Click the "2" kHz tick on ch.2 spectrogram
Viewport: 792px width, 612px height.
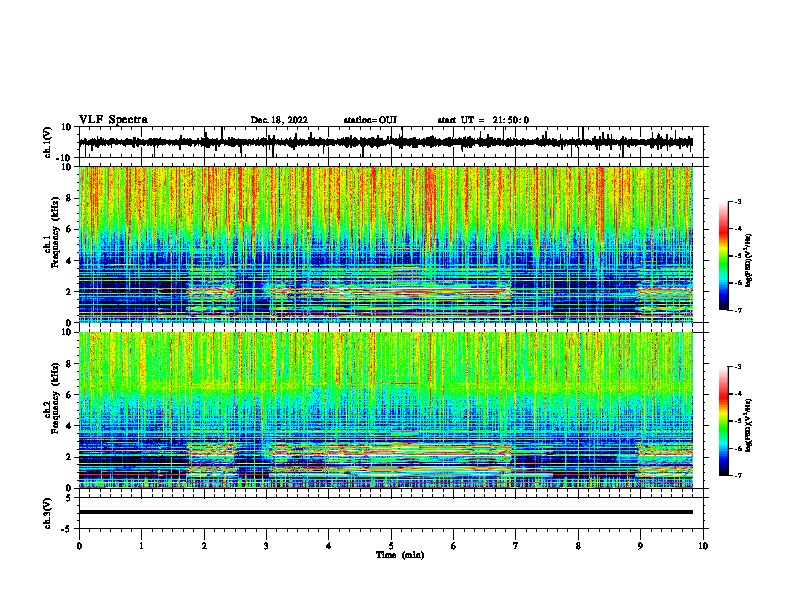[69, 457]
